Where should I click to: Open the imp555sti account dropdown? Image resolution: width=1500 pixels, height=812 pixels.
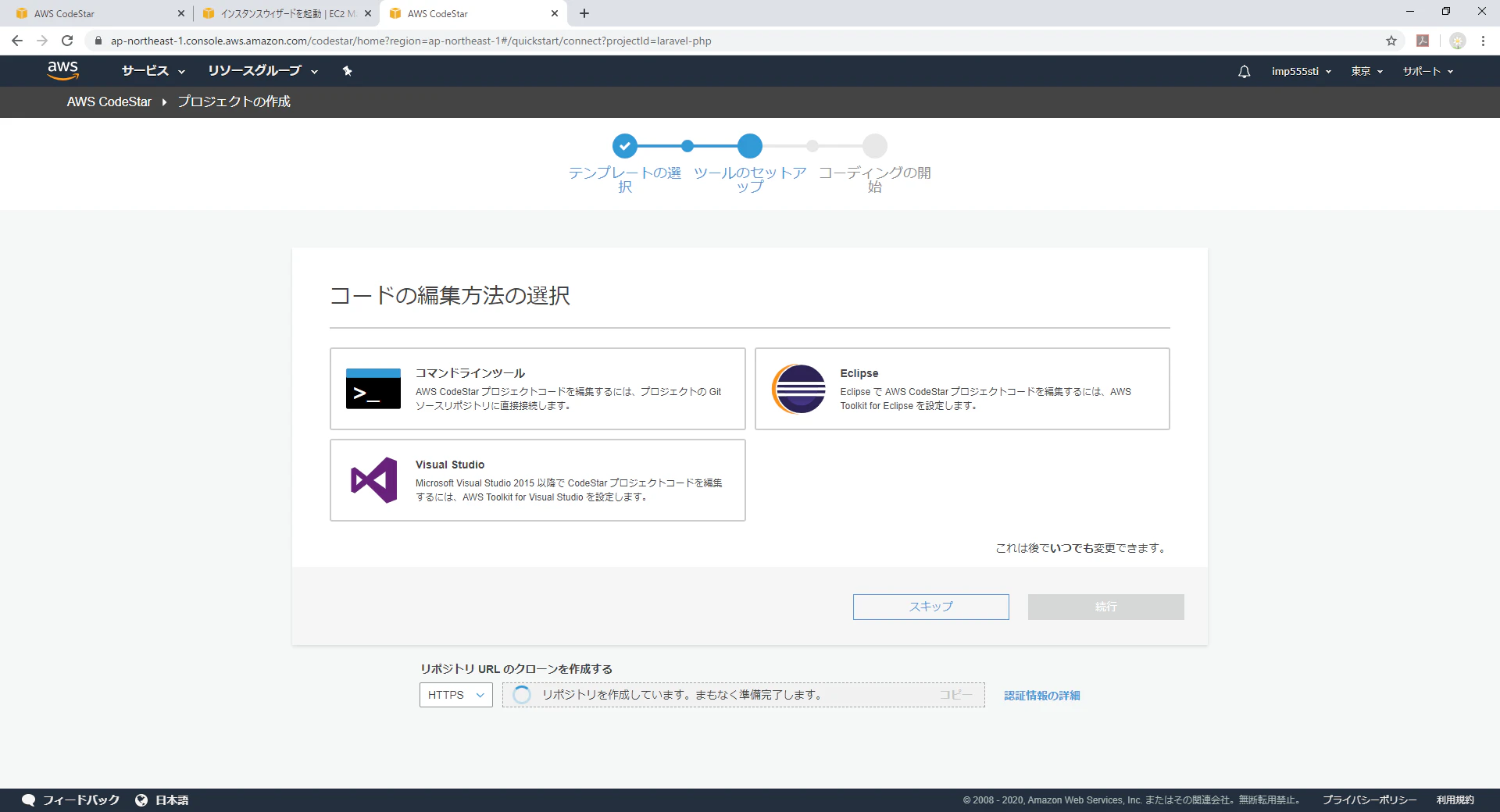pos(1302,71)
